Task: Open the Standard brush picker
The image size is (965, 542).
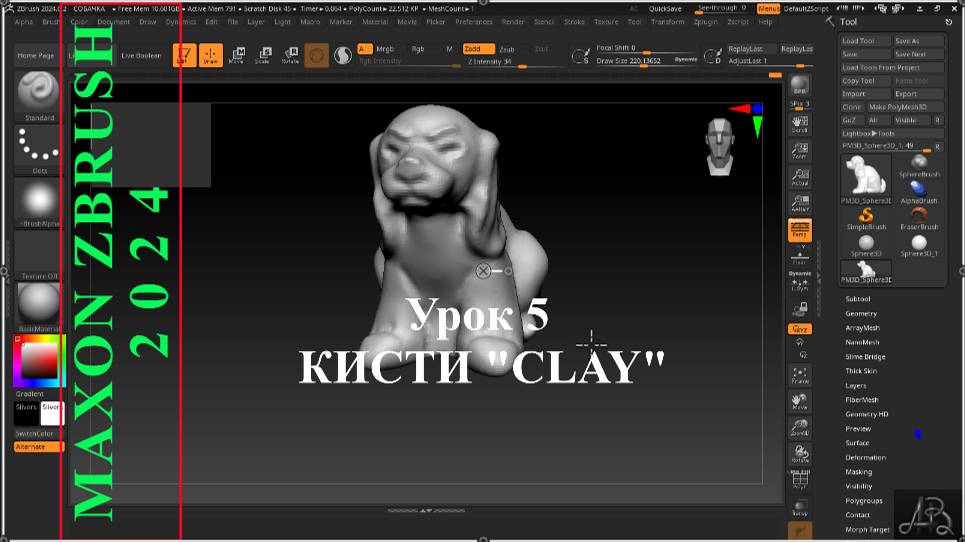Action: (39, 97)
